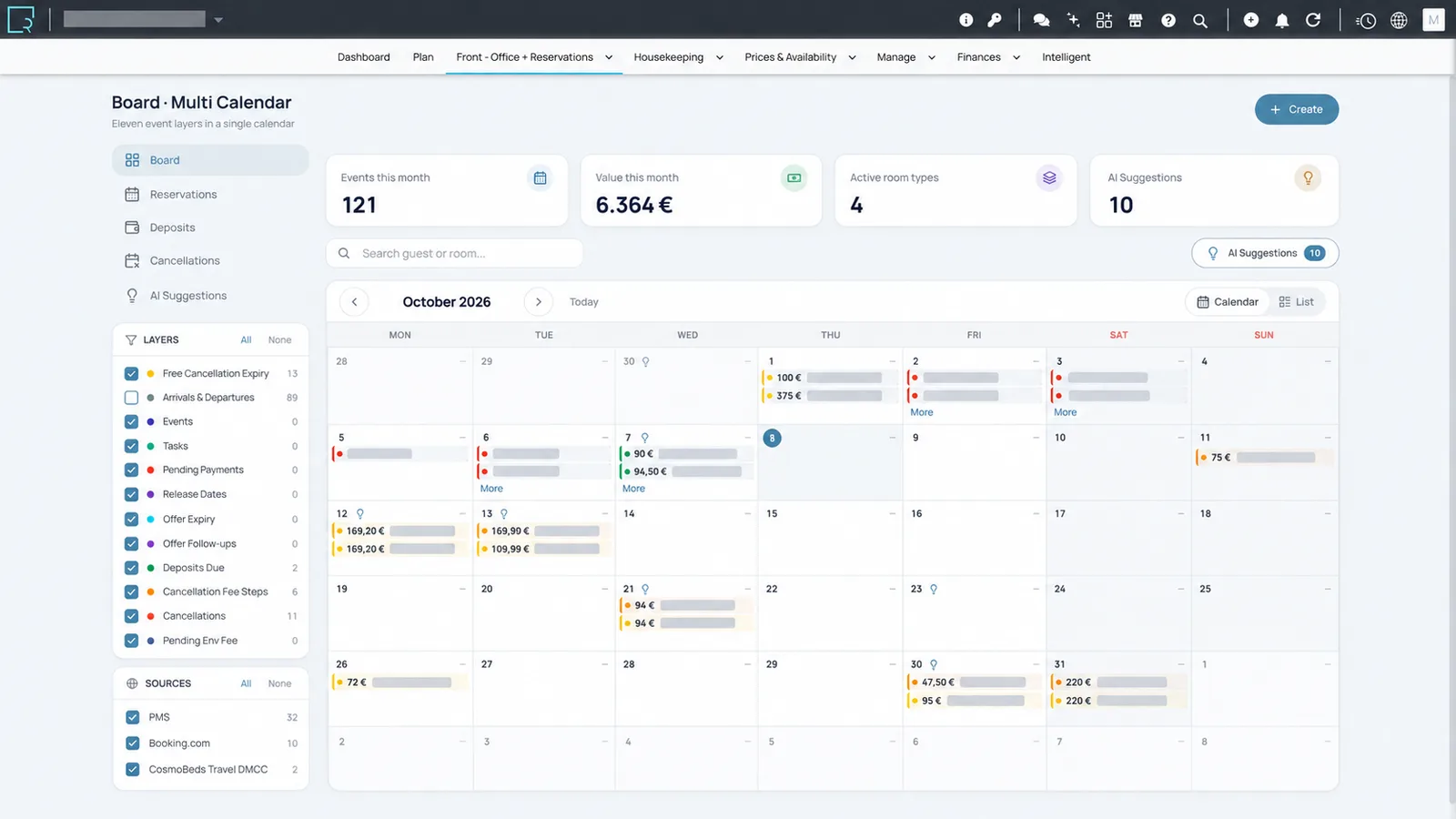1456x819 pixels.
Task: Open the marketplace store icon
Action: tap(1135, 20)
